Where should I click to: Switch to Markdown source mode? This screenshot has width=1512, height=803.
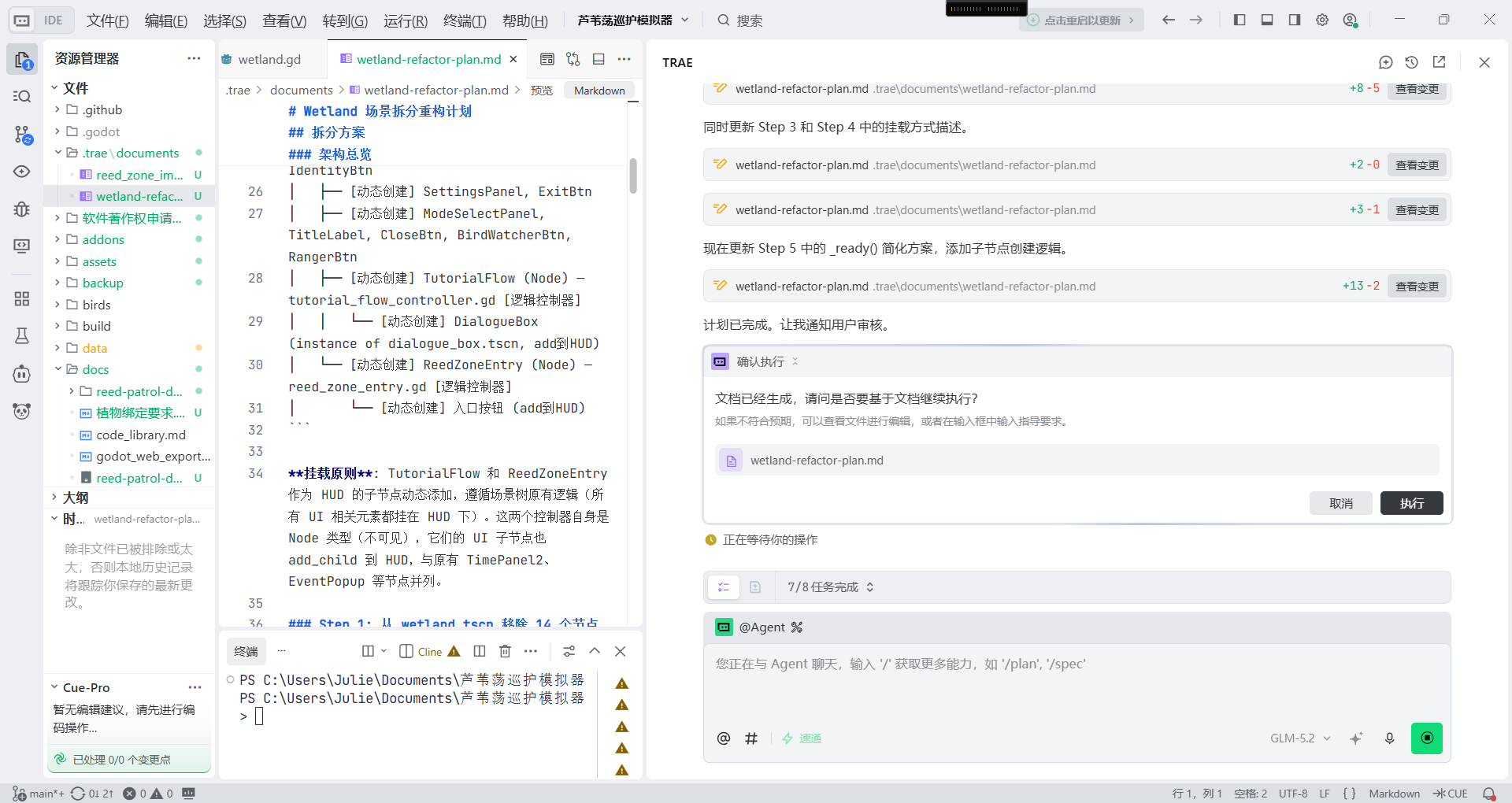(599, 91)
